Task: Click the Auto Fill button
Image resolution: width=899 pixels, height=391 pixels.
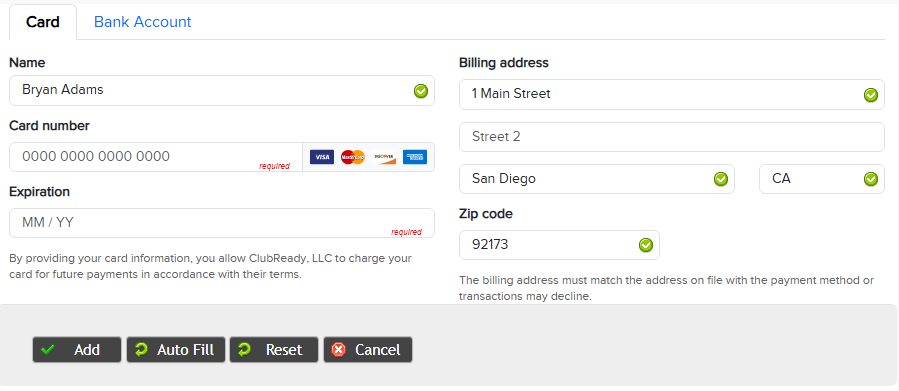Action: coord(176,350)
